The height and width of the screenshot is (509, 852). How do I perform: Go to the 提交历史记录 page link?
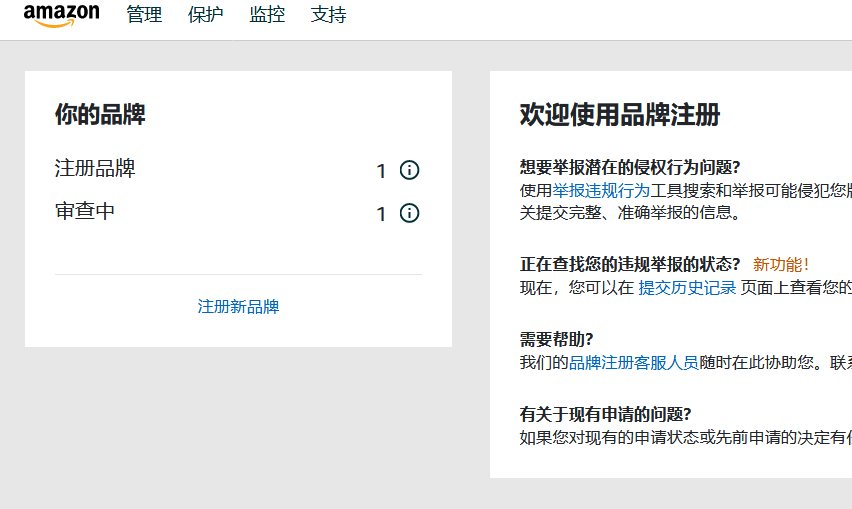[687, 288]
